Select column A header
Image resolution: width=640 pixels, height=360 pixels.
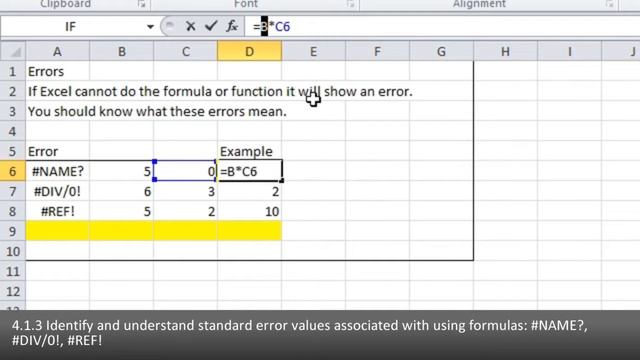[58, 51]
